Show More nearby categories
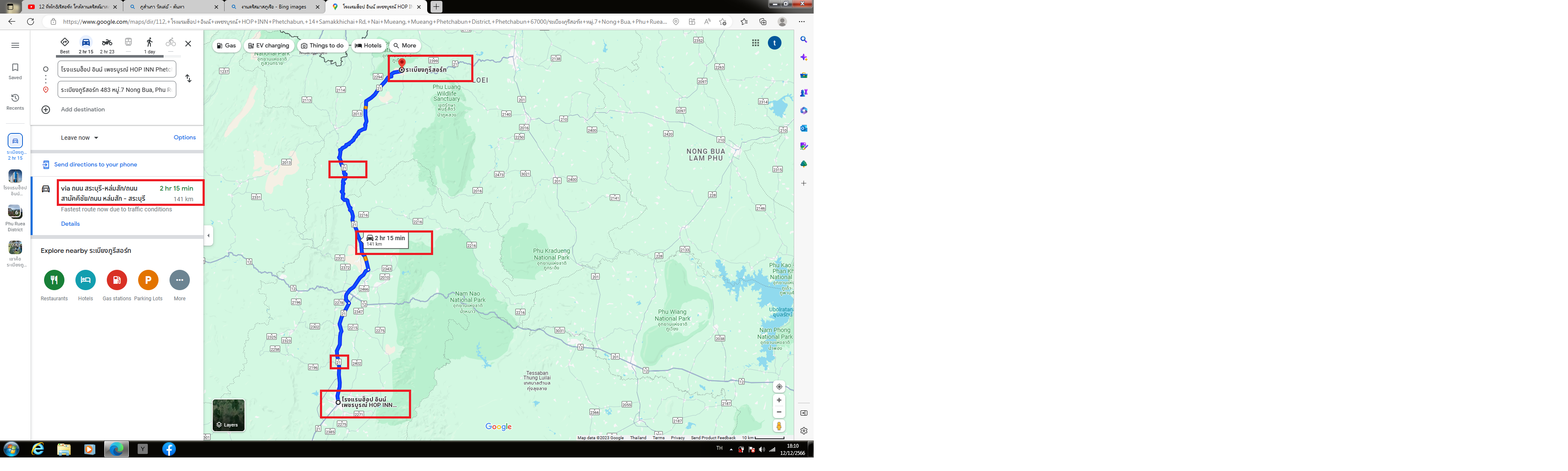Viewport: 1568px width, 471px height. tap(180, 285)
